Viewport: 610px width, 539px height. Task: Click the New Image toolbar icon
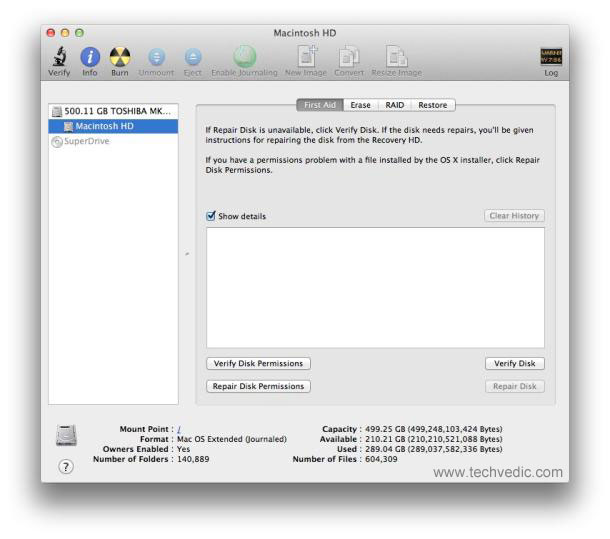pyautogui.click(x=307, y=56)
